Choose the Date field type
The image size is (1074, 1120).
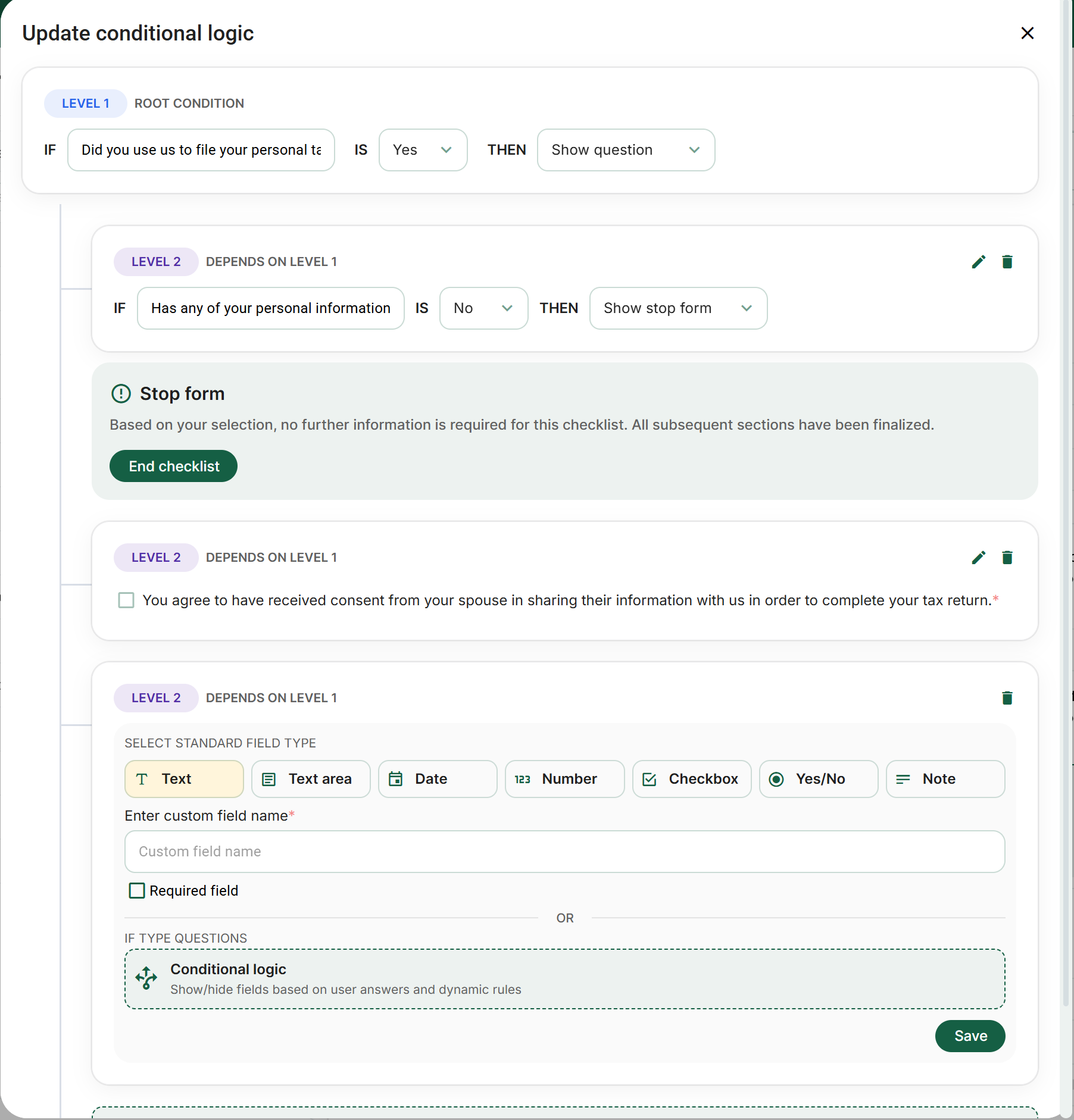[x=437, y=779]
